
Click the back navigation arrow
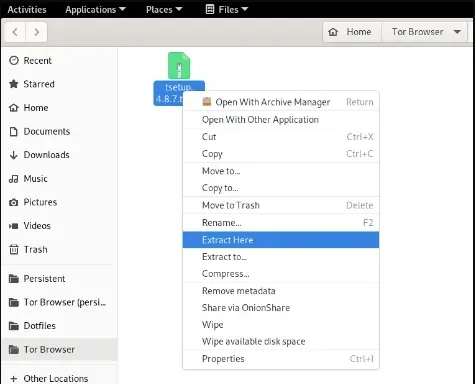coord(15,32)
